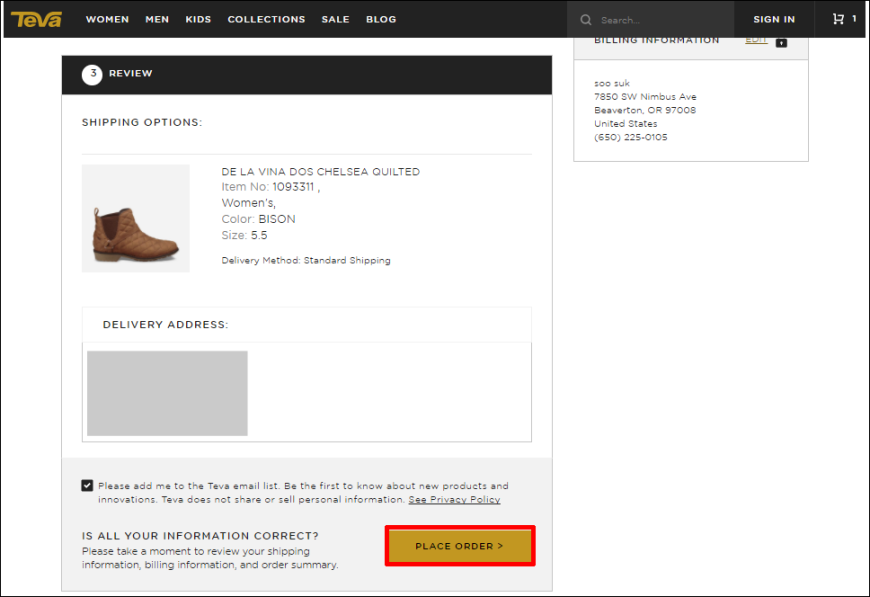Open the shopping cart icon
Screen dimensions: 870x597
pos(838,19)
